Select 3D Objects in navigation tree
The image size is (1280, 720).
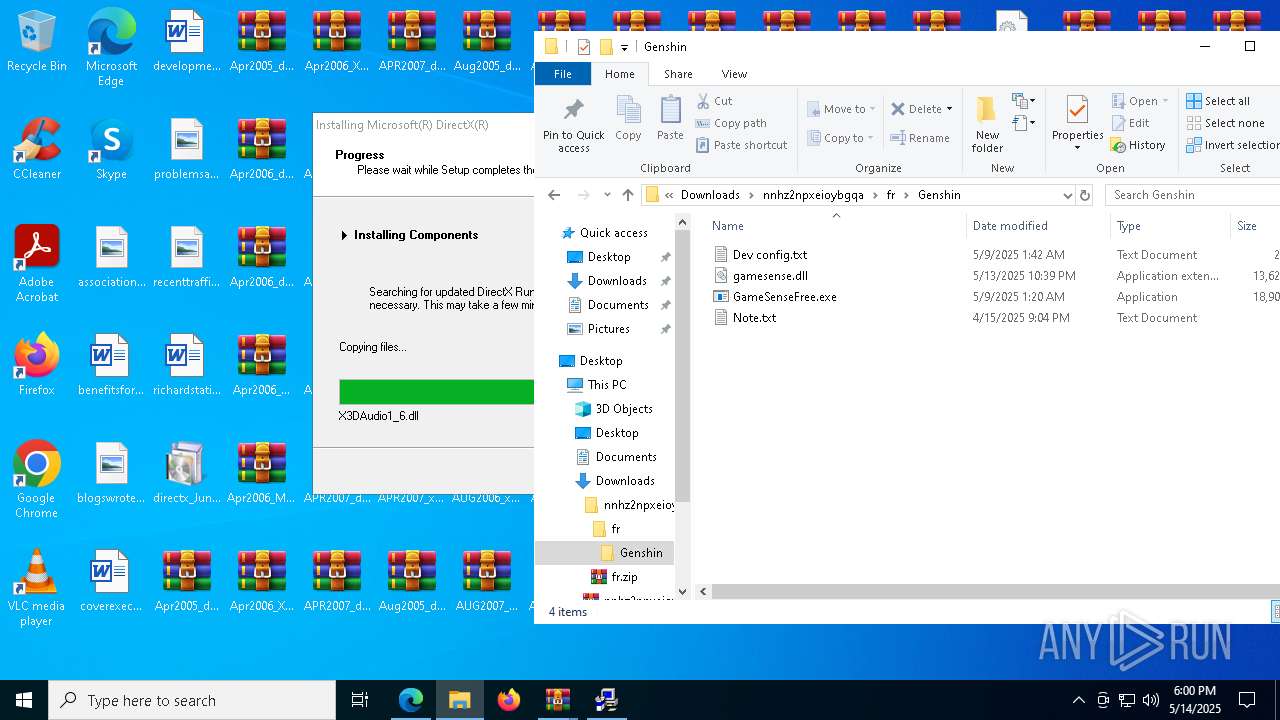click(624, 409)
